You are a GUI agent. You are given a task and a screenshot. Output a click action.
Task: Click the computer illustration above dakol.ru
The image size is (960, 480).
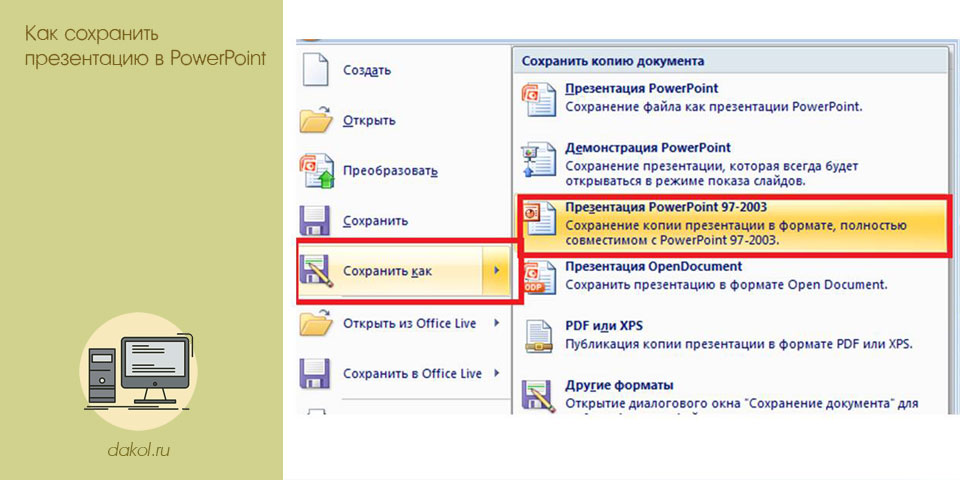(x=139, y=370)
